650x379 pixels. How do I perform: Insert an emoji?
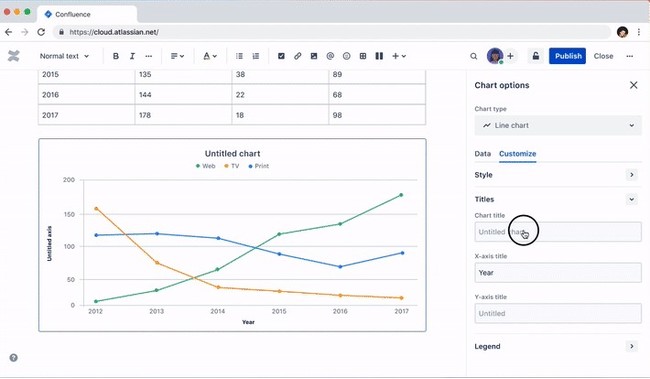(347, 56)
